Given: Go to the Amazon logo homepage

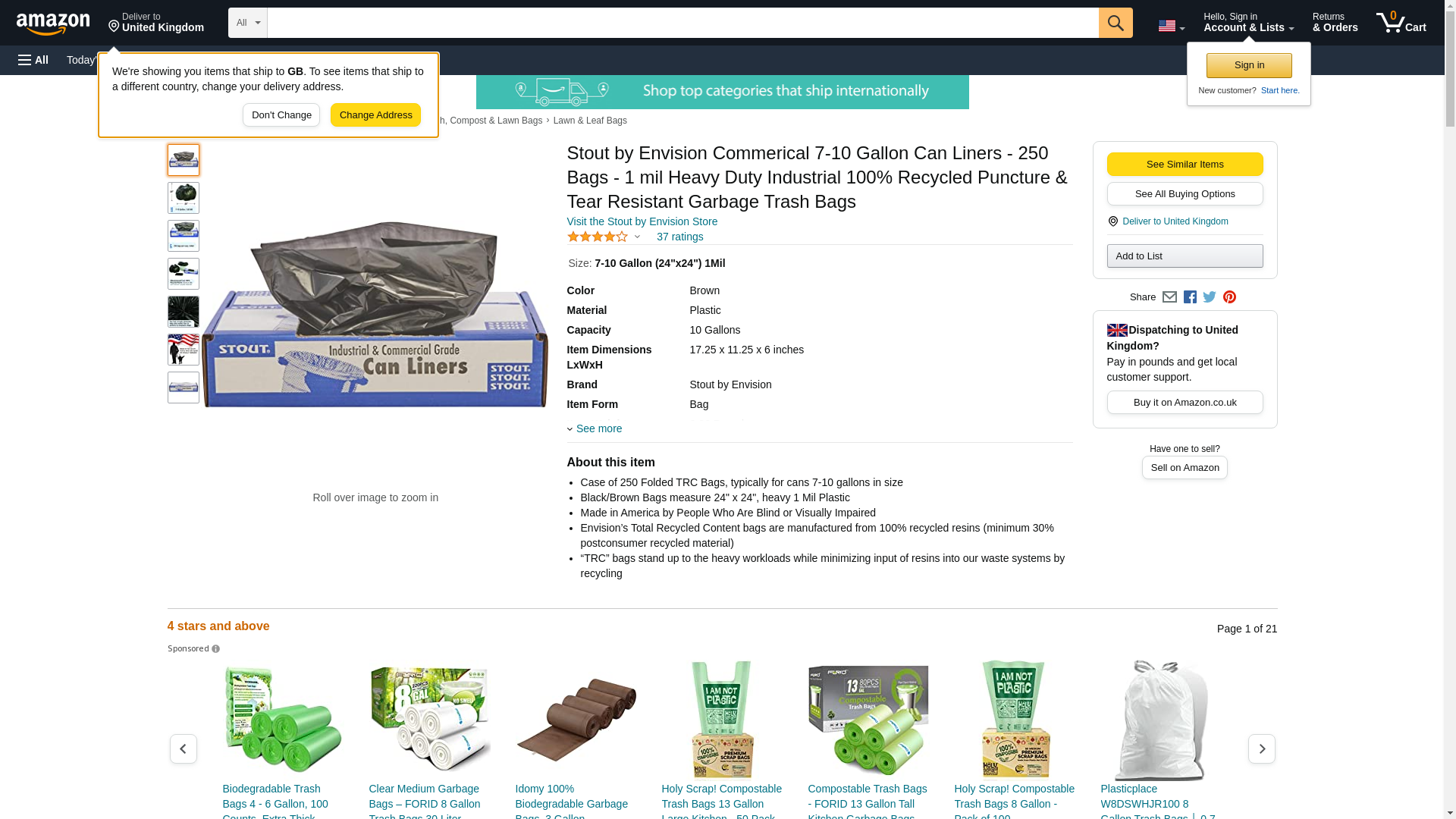Looking at the screenshot, I should point(53,24).
